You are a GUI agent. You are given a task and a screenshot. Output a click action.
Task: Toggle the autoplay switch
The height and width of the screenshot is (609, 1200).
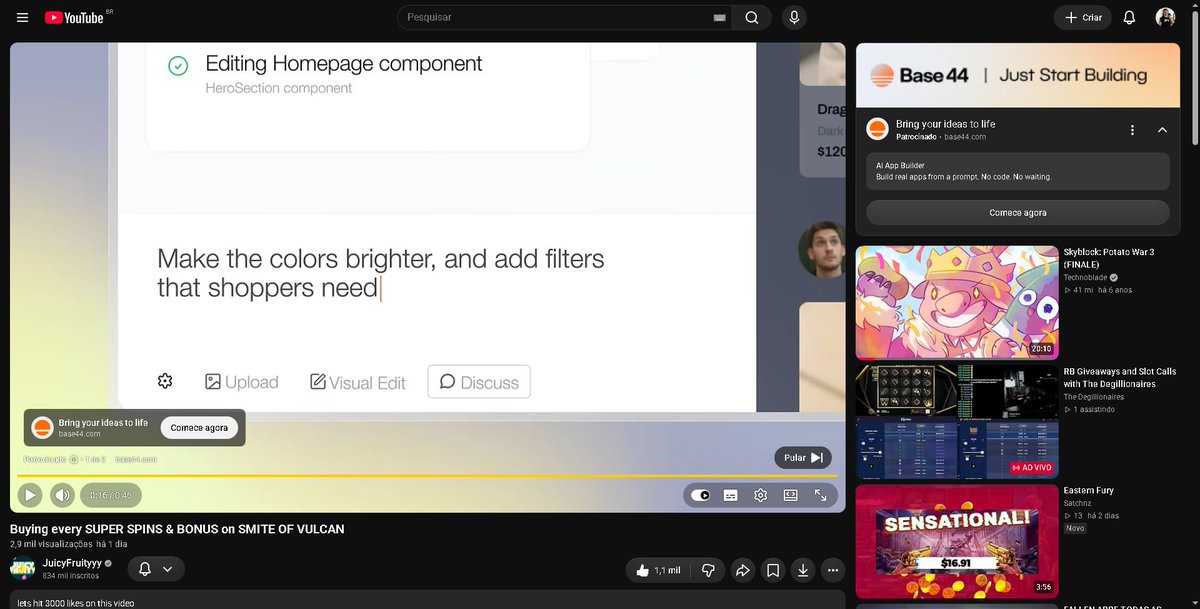click(x=700, y=495)
